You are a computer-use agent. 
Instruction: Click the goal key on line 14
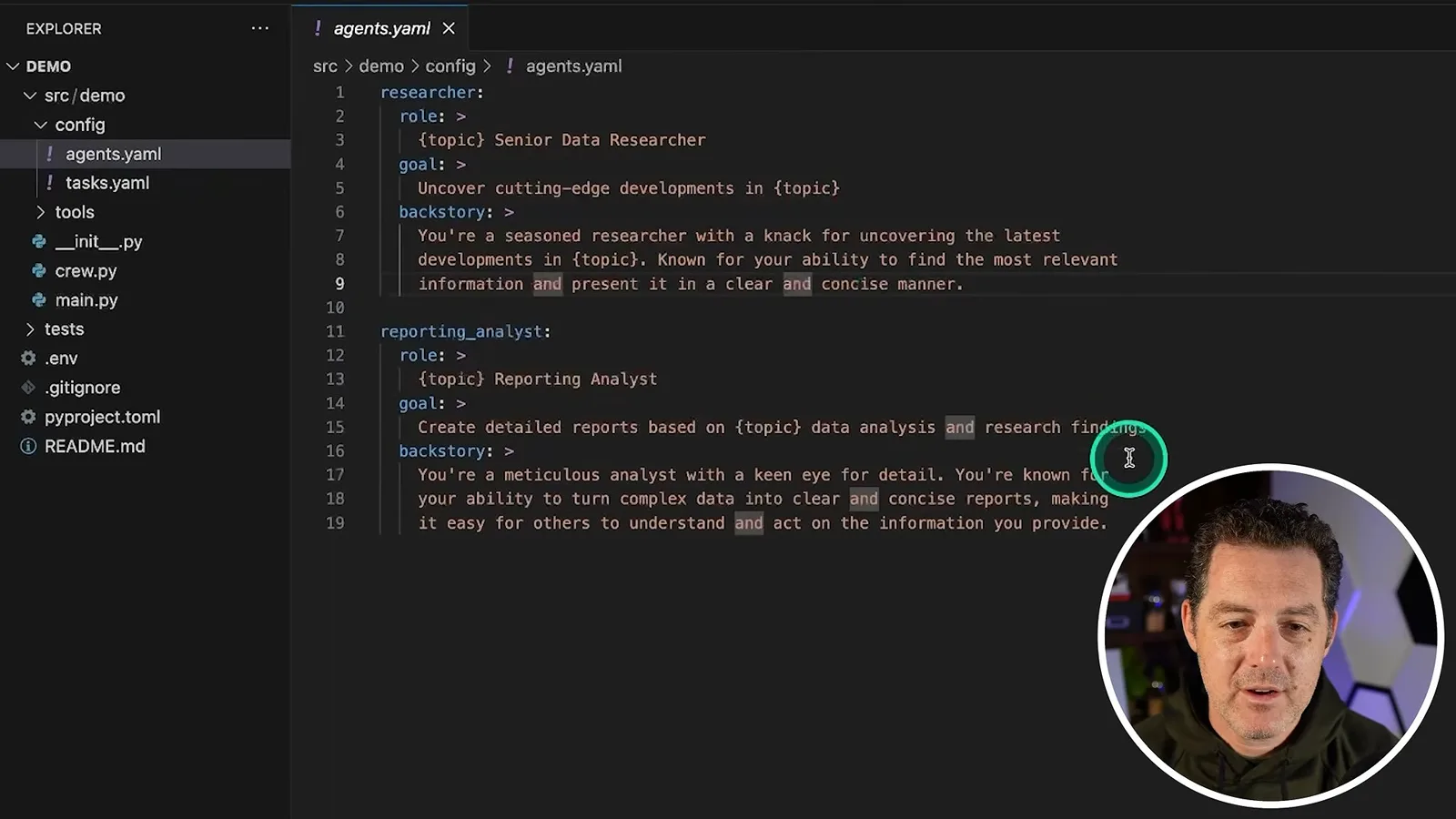click(x=418, y=403)
